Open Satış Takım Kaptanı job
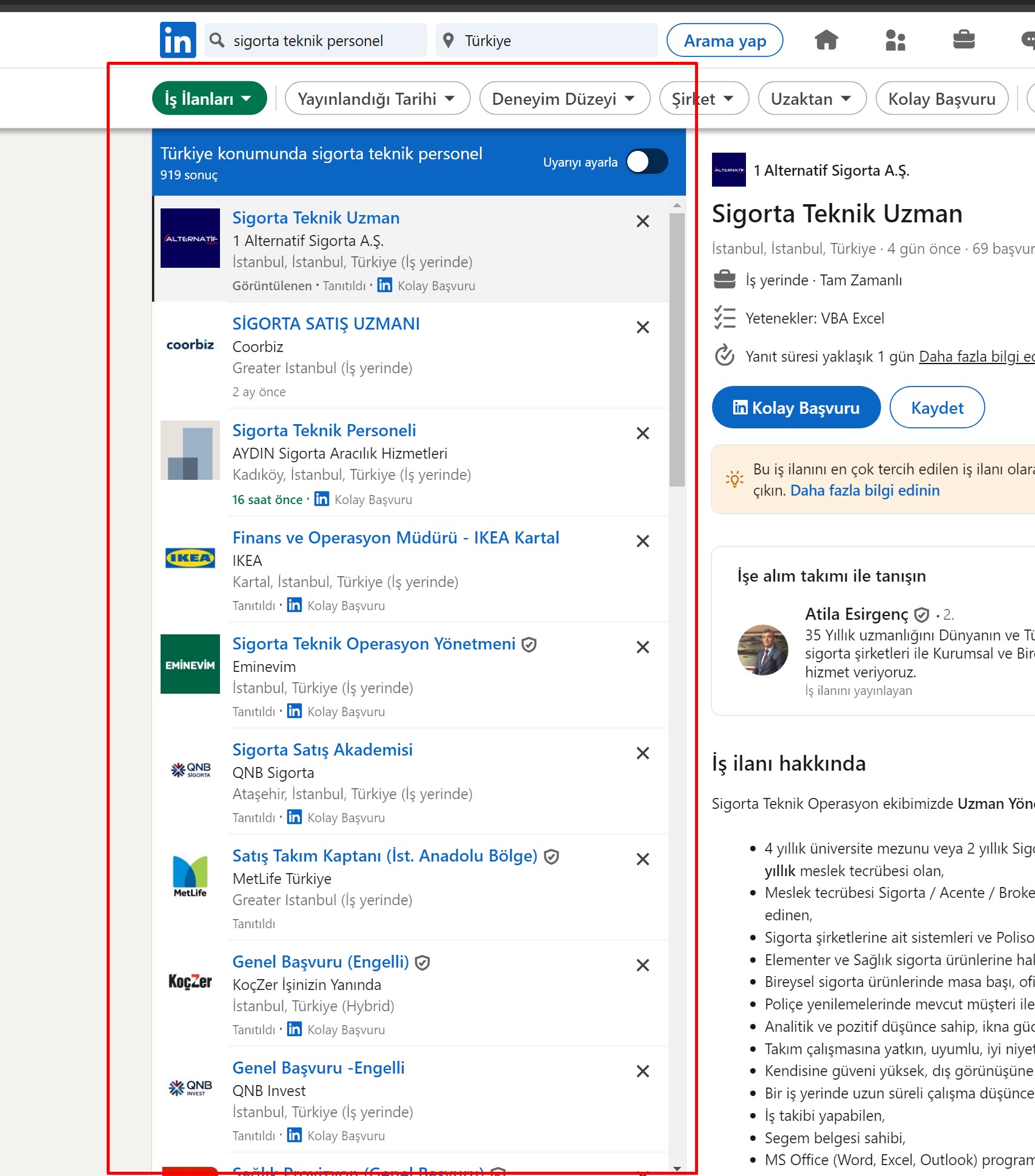The height and width of the screenshot is (1176, 1035). [x=385, y=855]
